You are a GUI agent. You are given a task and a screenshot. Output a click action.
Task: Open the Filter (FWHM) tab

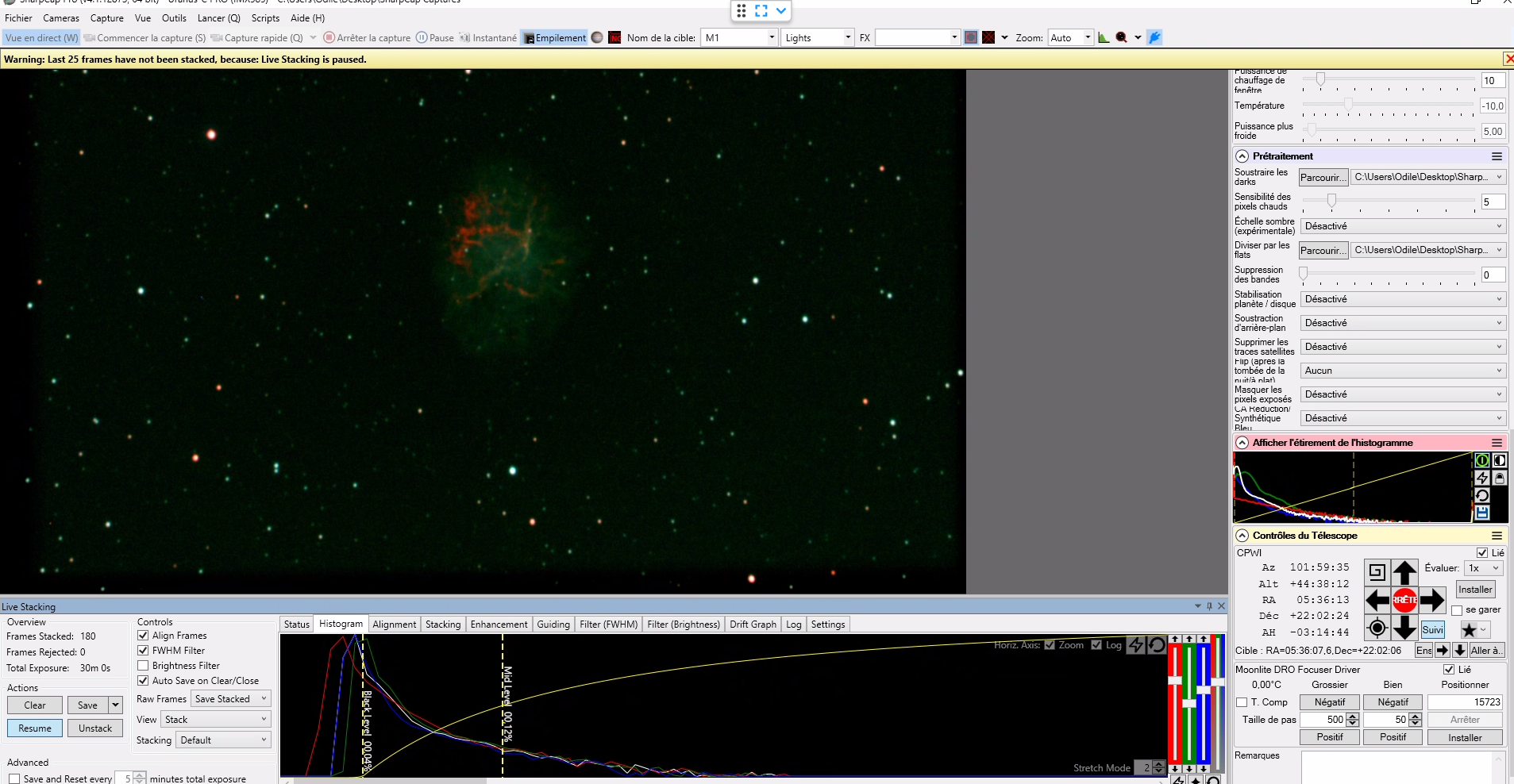click(x=608, y=625)
